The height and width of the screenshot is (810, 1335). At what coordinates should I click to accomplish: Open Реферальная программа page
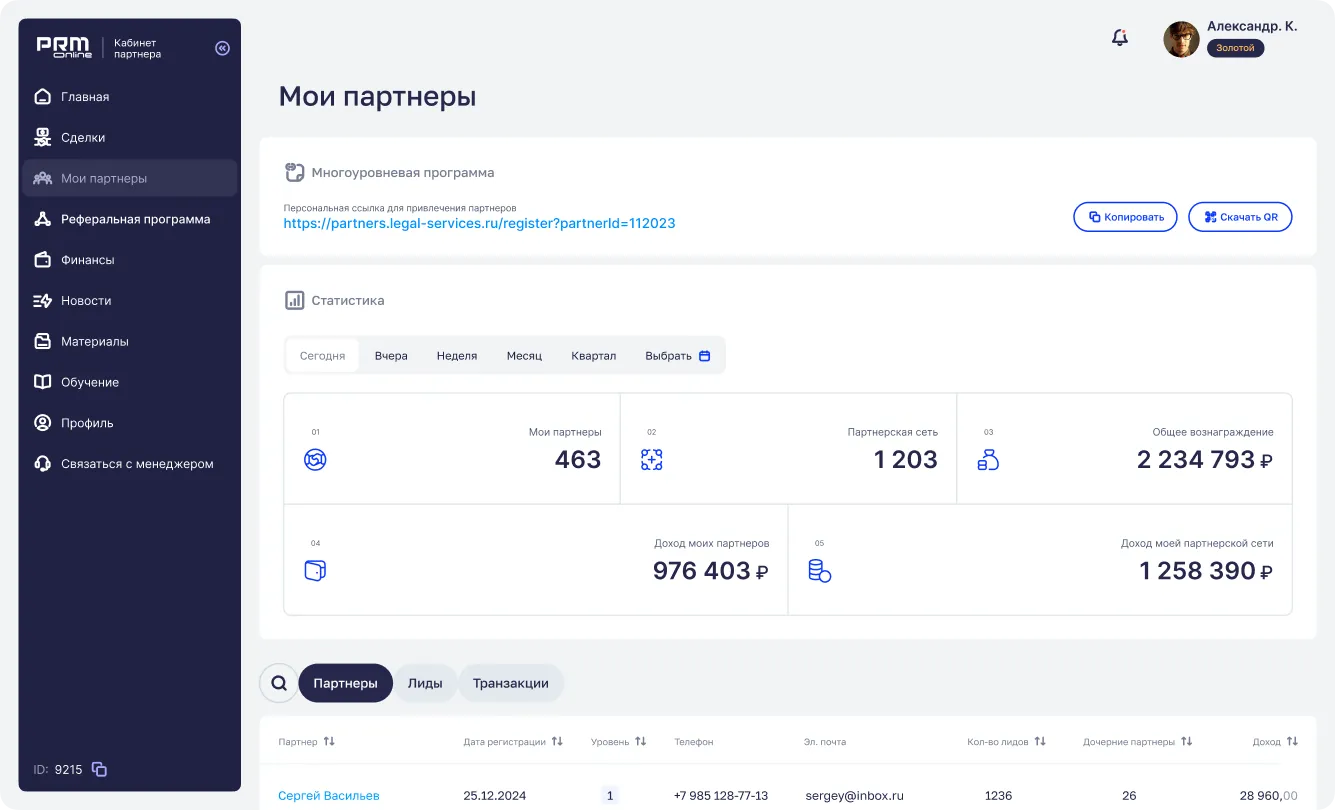click(130, 219)
